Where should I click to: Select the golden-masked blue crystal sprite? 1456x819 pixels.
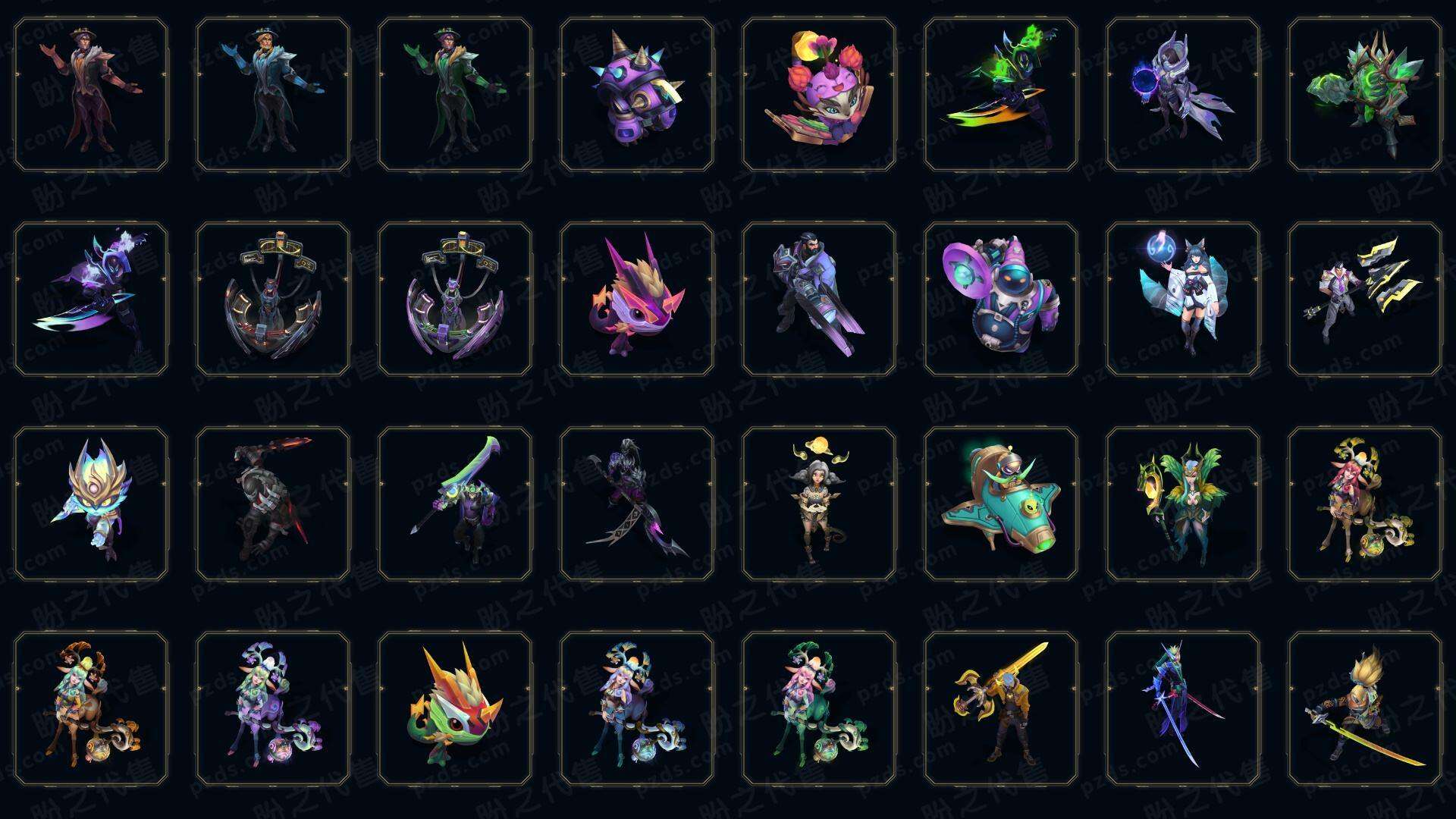coord(91,504)
